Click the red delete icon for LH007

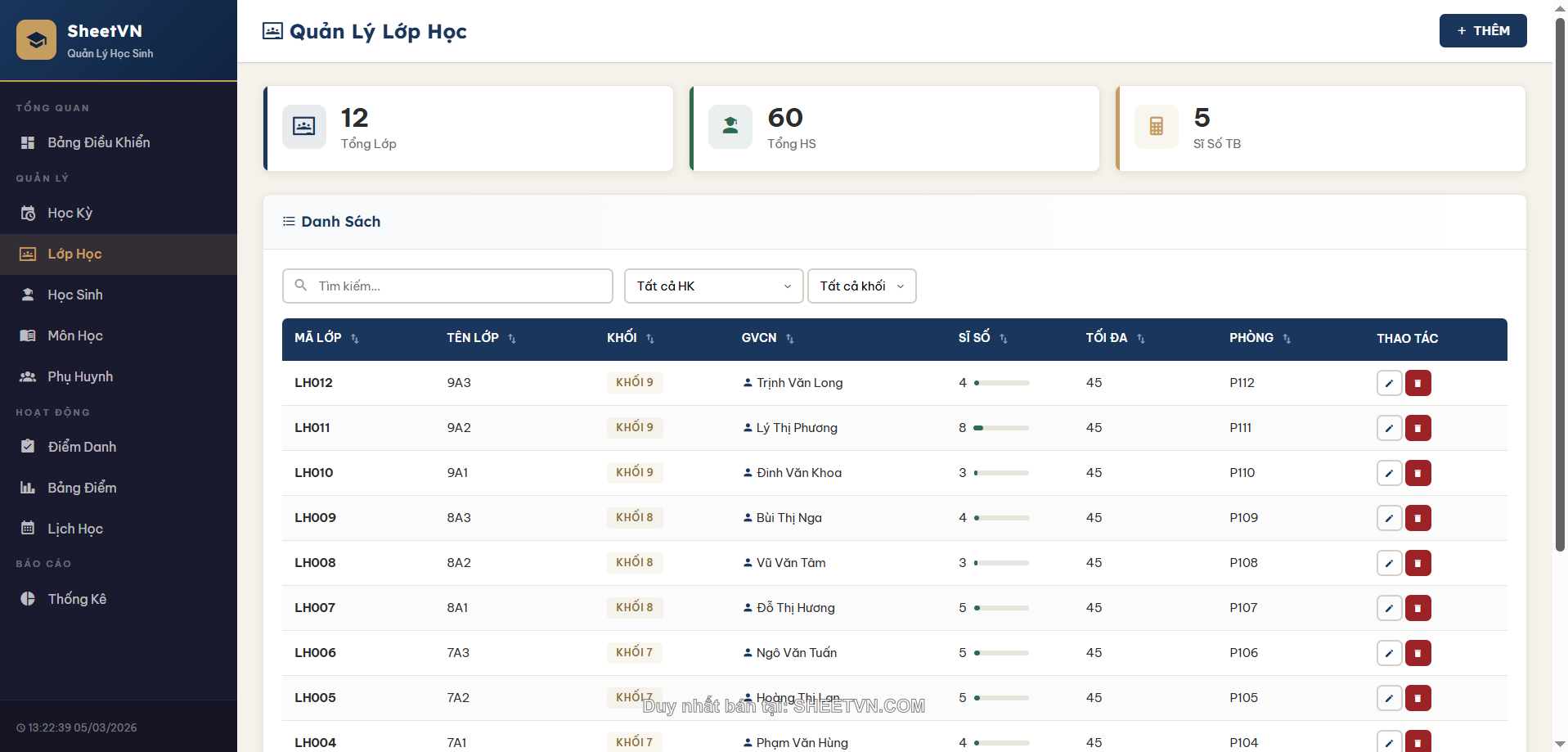1417,608
